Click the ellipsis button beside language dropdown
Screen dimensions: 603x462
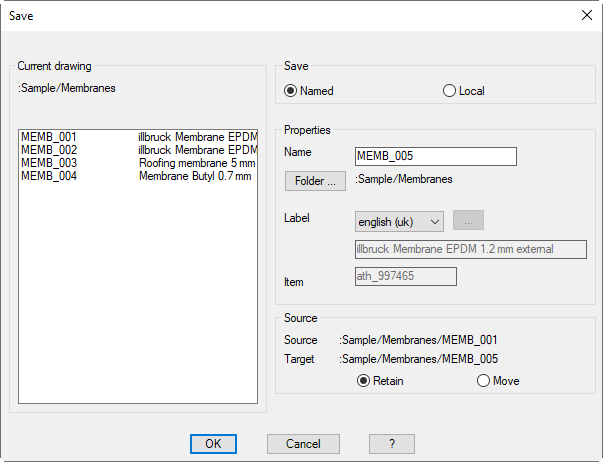click(x=468, y=221)
